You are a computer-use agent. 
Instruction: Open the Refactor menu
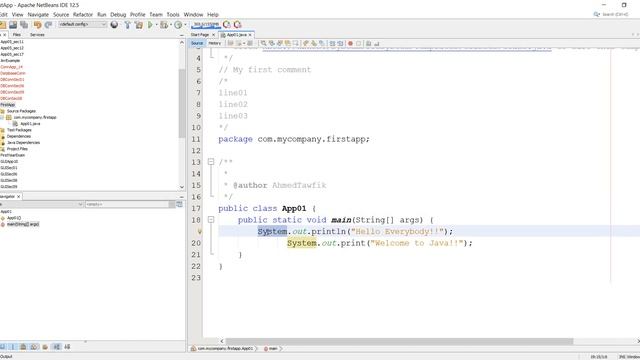(x=83, y=14)
